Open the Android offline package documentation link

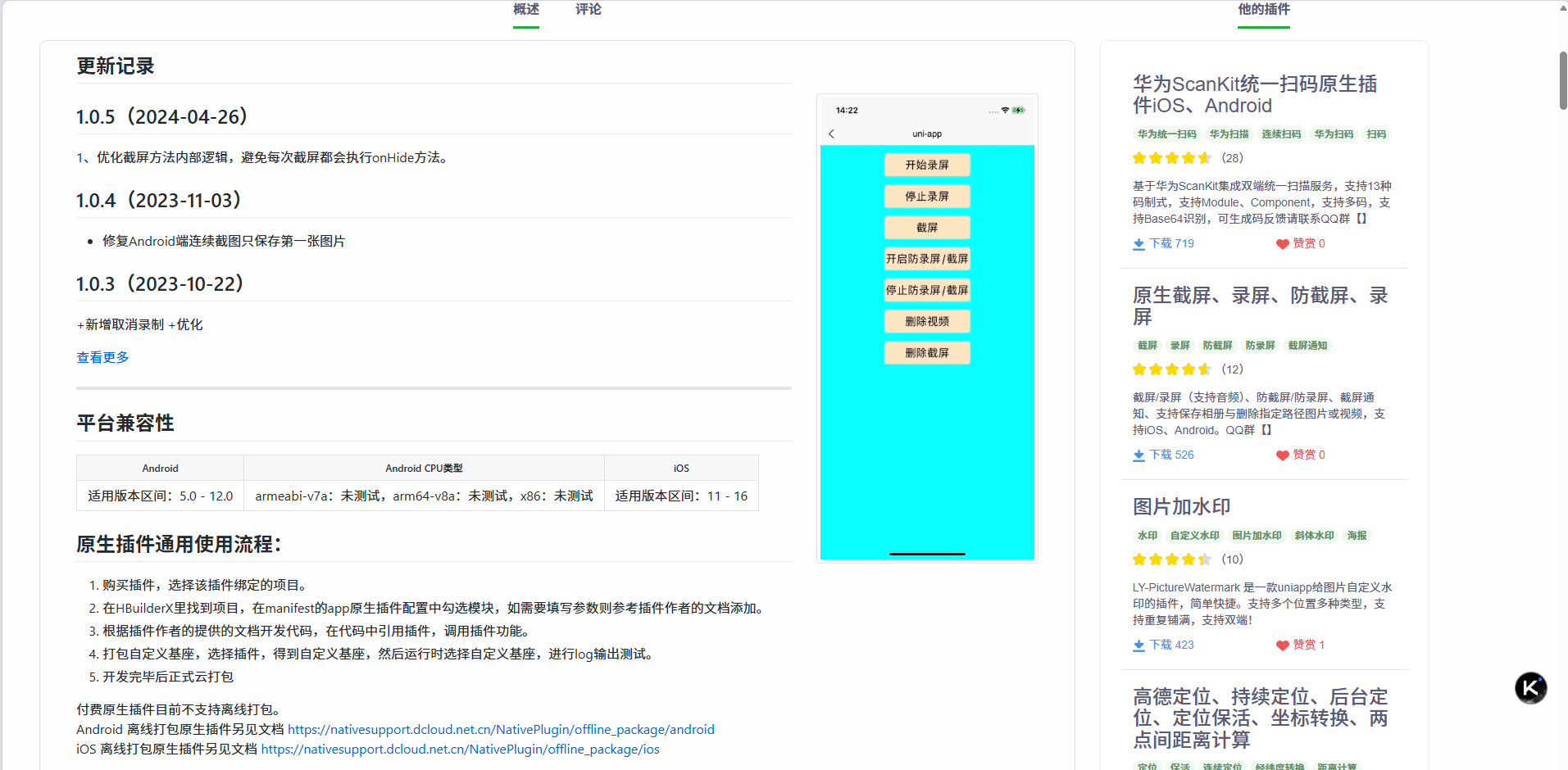pos(502,728)
